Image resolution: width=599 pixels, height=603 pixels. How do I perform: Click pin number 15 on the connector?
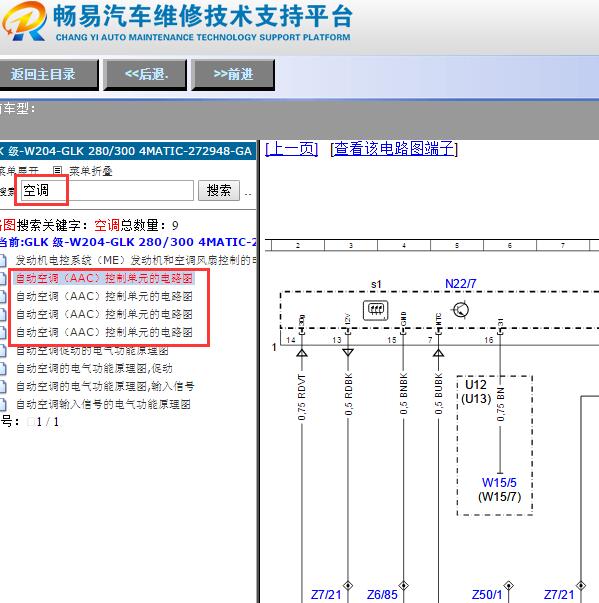(x=392, y=340)
